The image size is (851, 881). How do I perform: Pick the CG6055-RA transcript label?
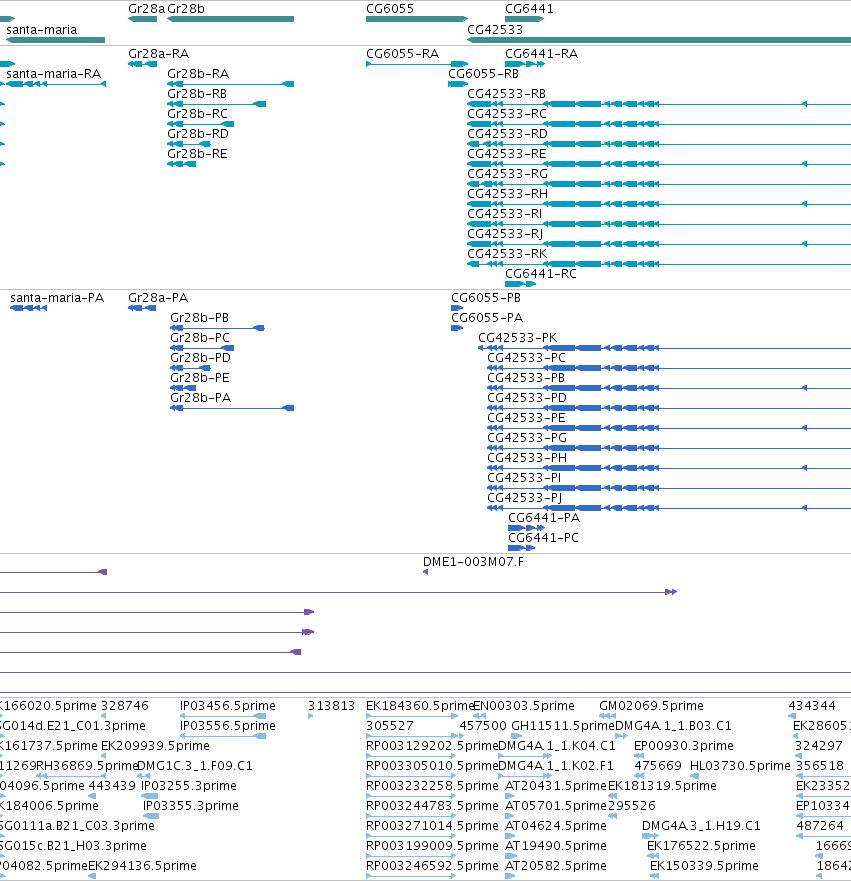click(x=402, y=54)
